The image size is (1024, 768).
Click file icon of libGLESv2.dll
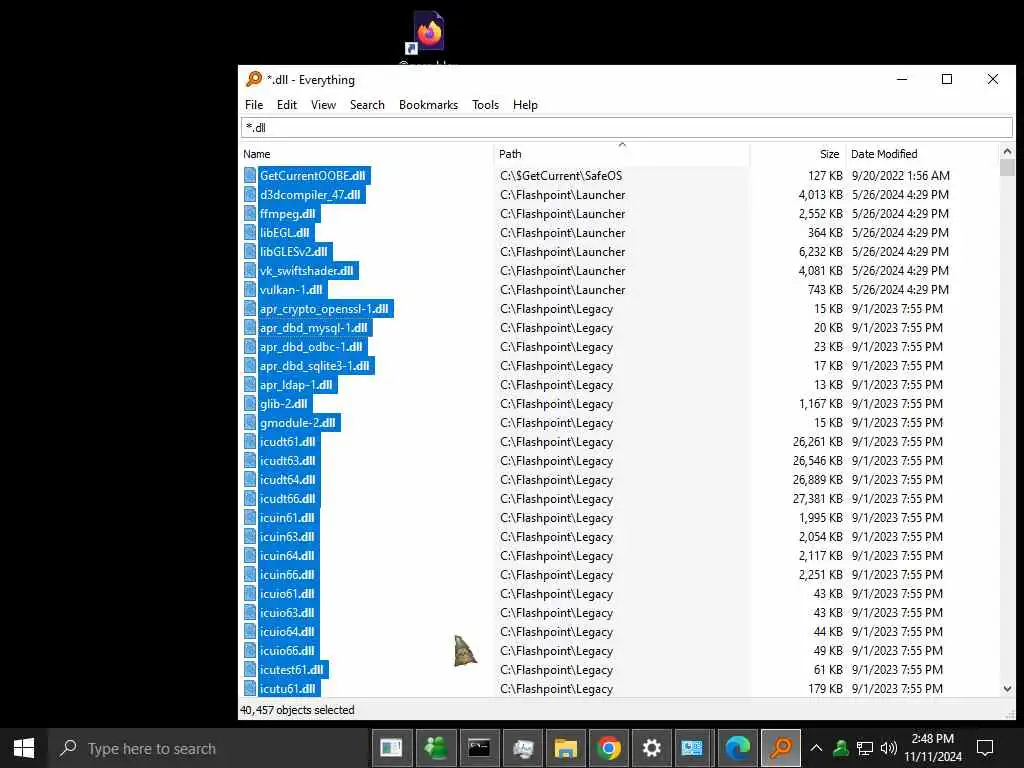click(250, 251)
